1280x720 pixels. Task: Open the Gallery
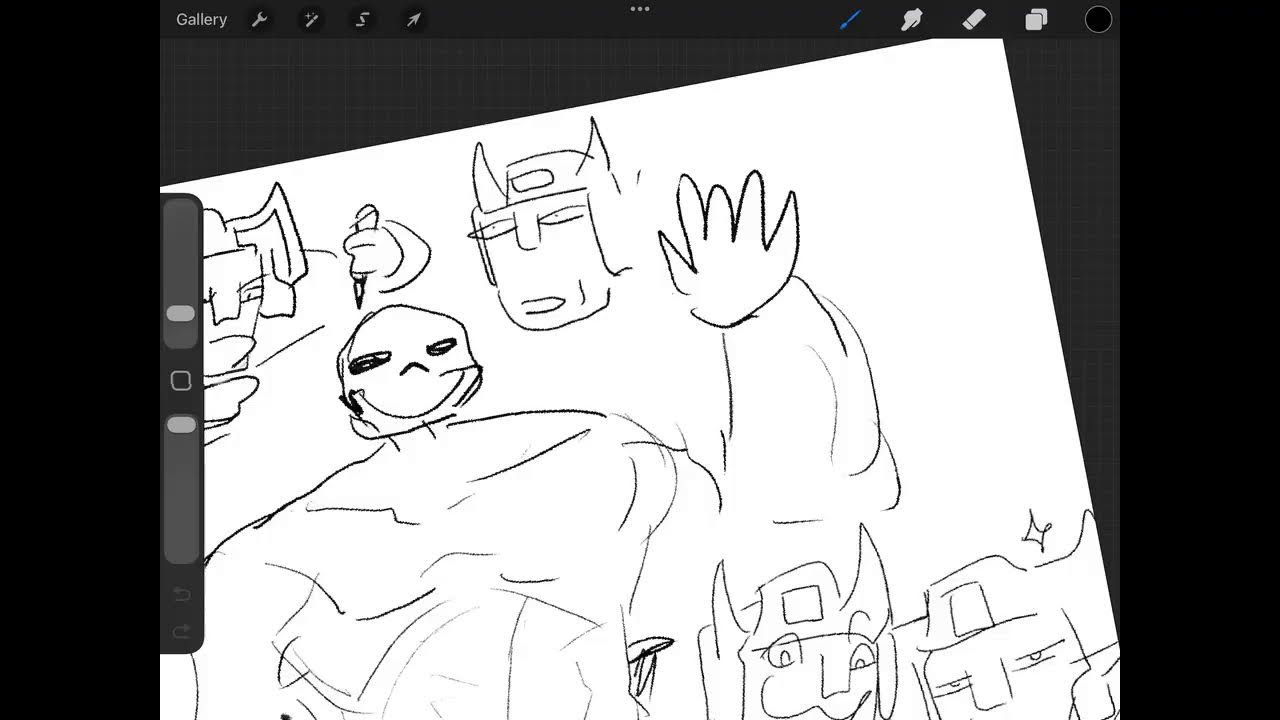pos(201,20)
